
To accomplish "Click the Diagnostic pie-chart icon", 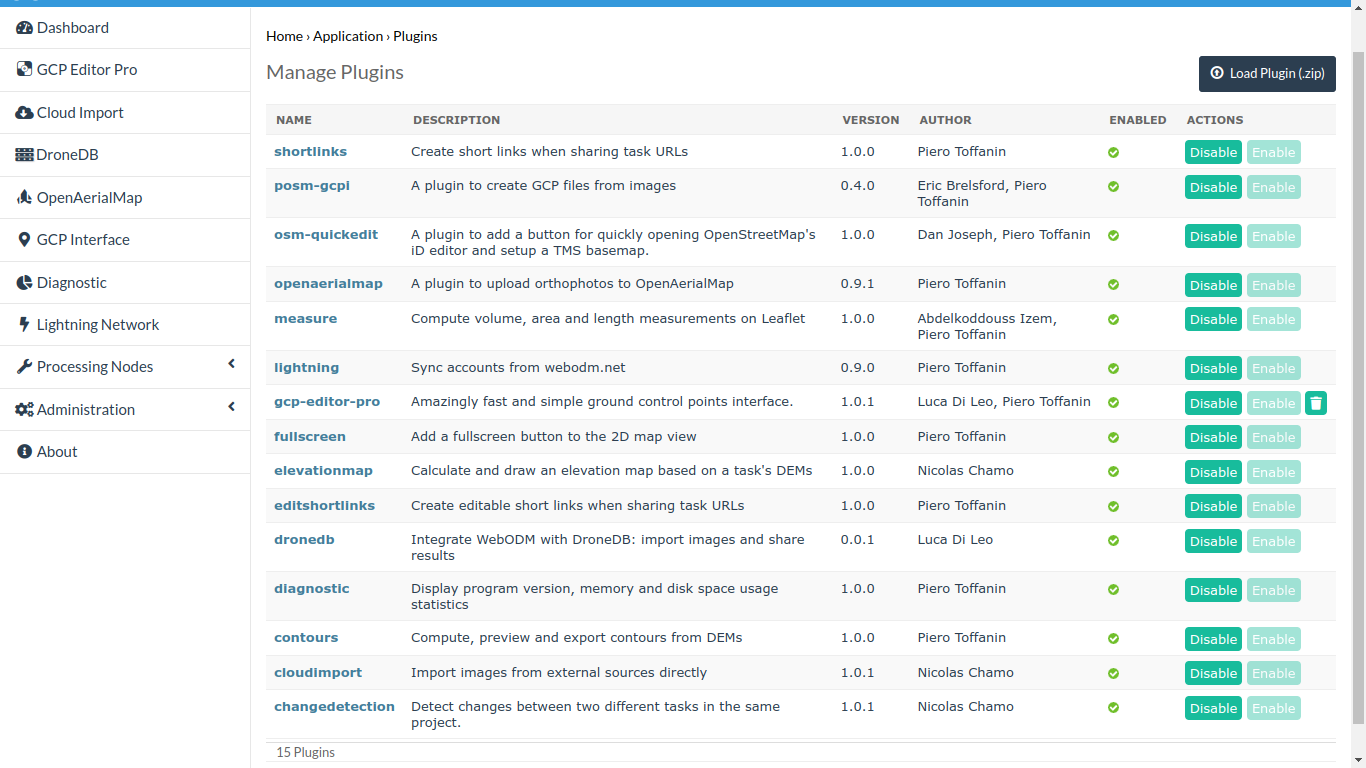I will click(x=22, y=282).
